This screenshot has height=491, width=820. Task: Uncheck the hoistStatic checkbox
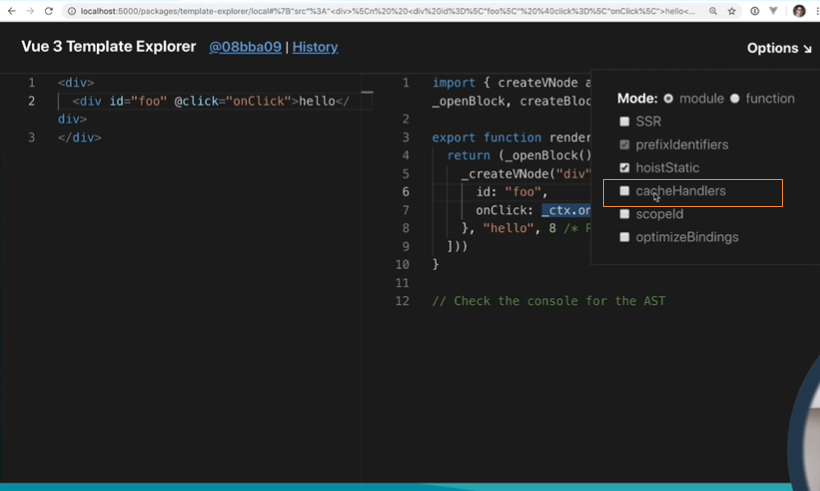point(624,168)
